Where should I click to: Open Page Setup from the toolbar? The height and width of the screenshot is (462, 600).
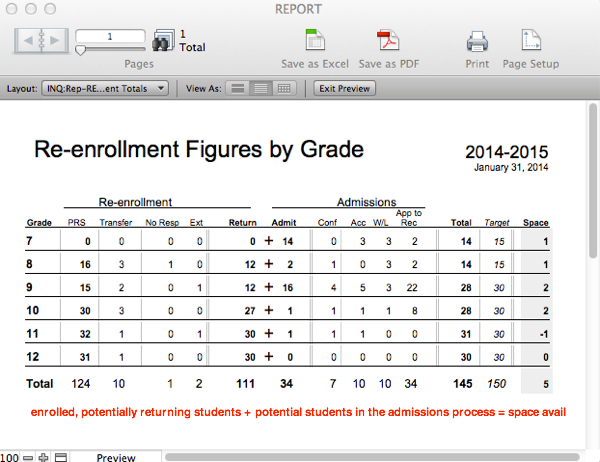click(530, 41)
